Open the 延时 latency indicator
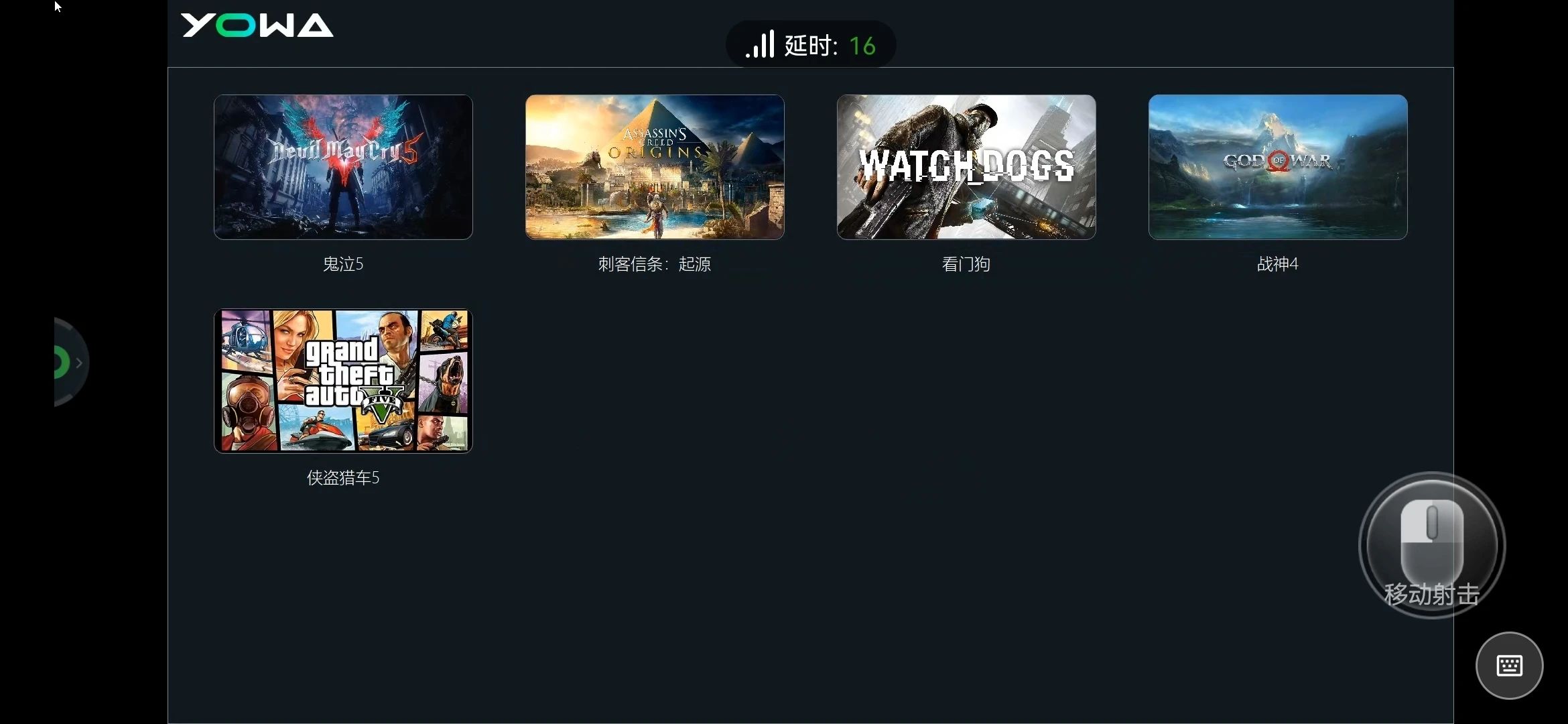The height and width of the screenshot is (724, 1568). (x=811, y=45)
